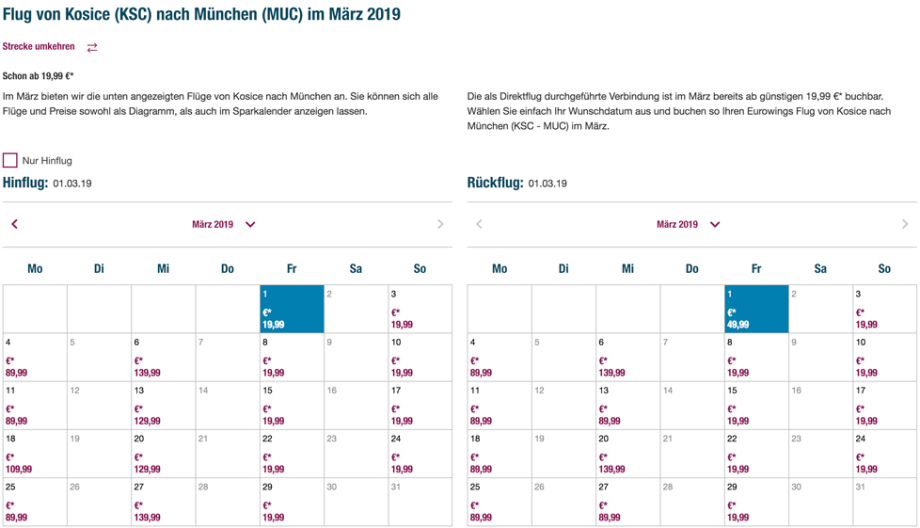920x528 pixels.
Task: Select March 1 return flight for 49,99
Action: (756, 310)
